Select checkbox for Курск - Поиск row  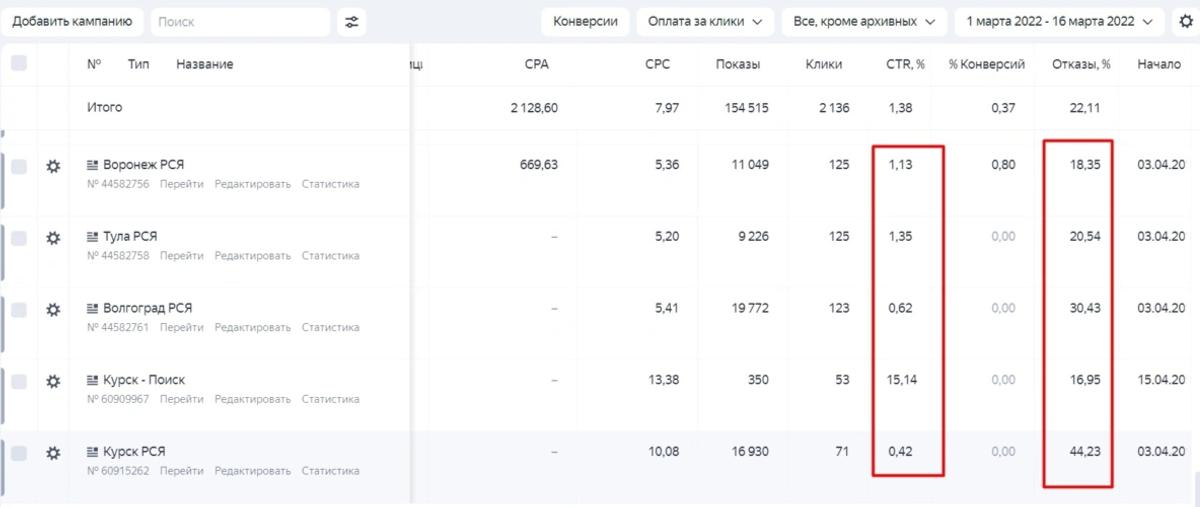coord(19,381)
